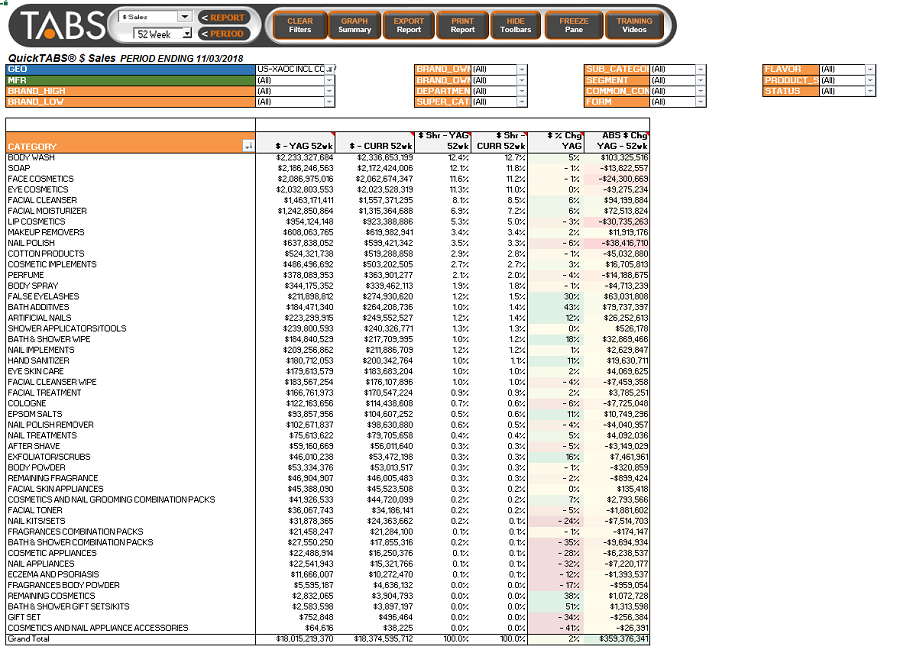
Task: Expand the FORM filter dropdown
Action: 700,102
